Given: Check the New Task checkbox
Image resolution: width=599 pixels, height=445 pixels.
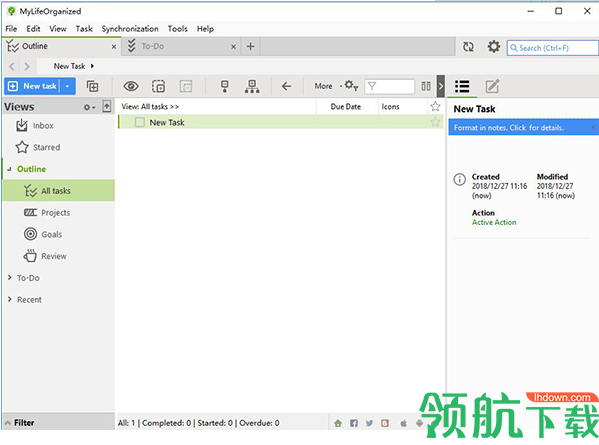Looking at the screenshot, I should [140, 122].
